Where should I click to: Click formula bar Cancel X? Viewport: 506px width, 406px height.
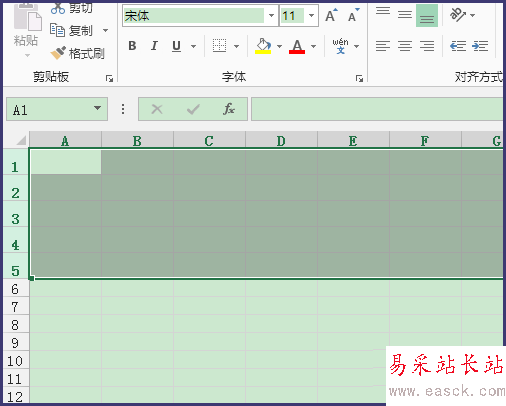(x=157, y=109)
